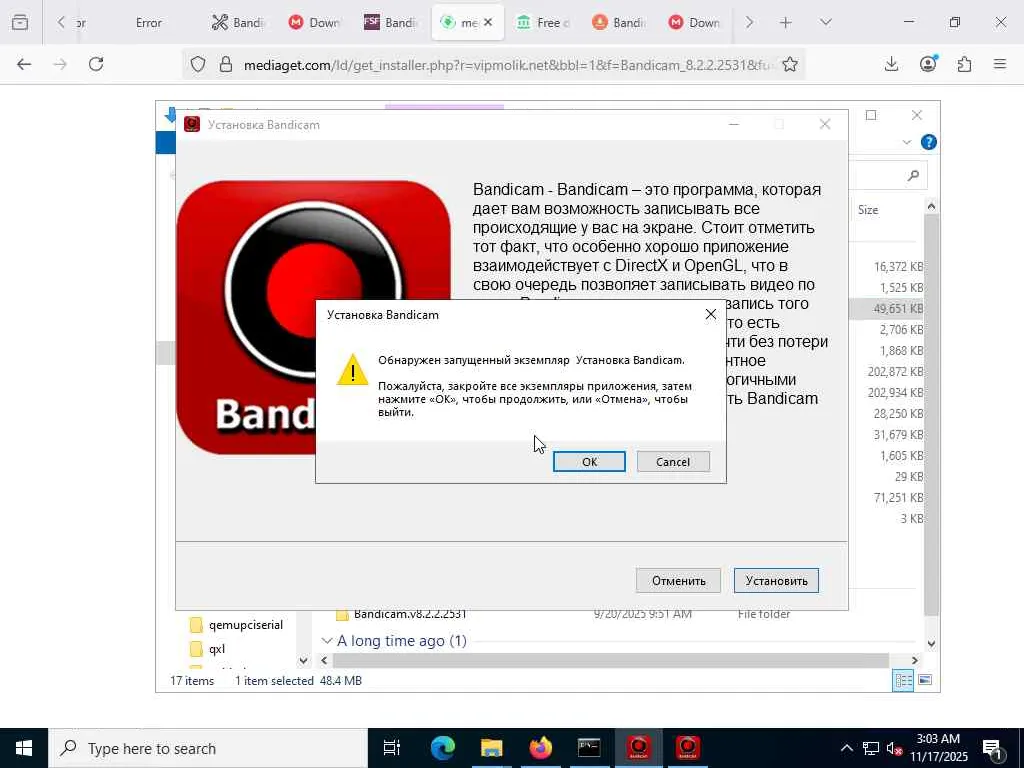Select the 49,651 KB file row

click(x=887, y=308)
